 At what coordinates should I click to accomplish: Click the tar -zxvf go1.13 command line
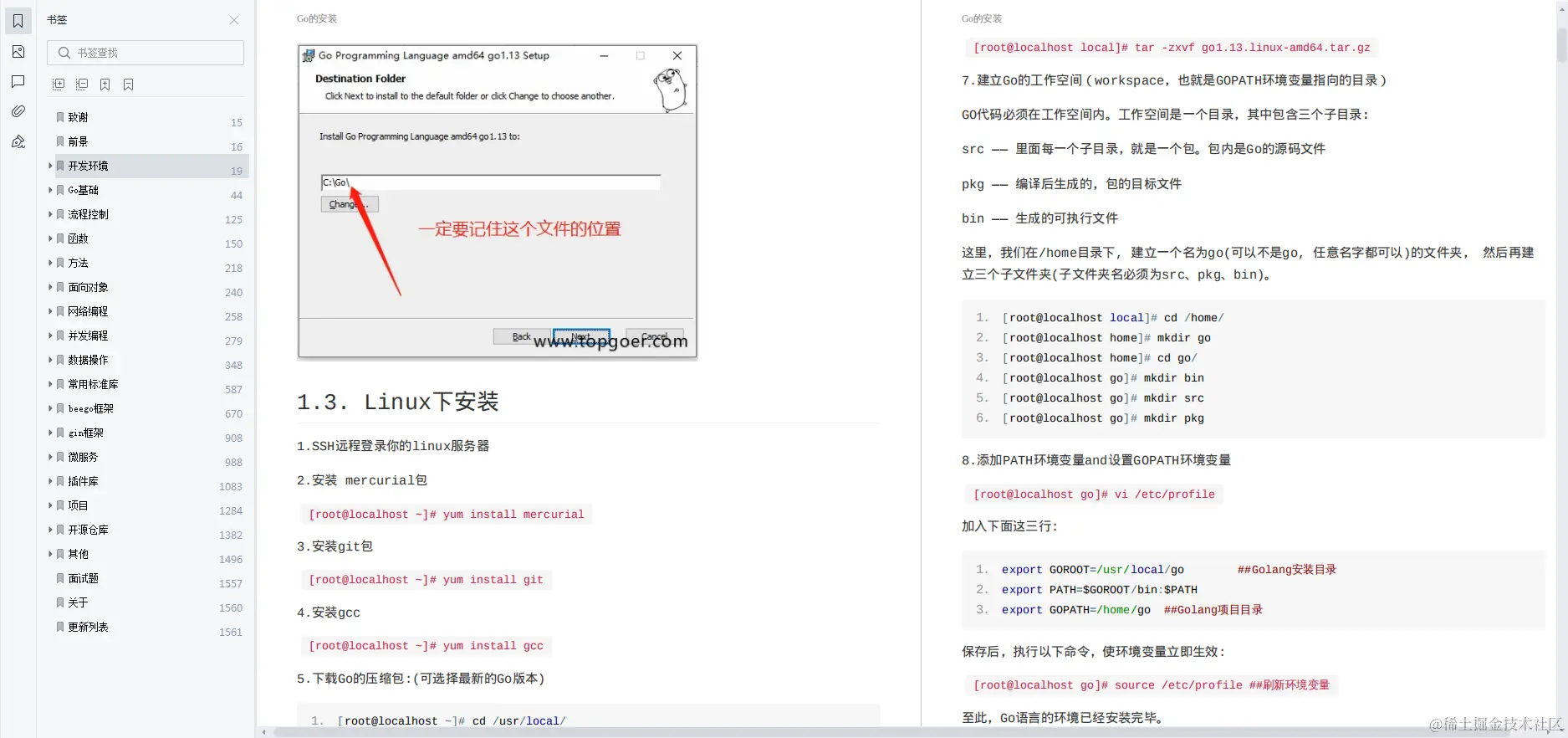pos(1172,48)
